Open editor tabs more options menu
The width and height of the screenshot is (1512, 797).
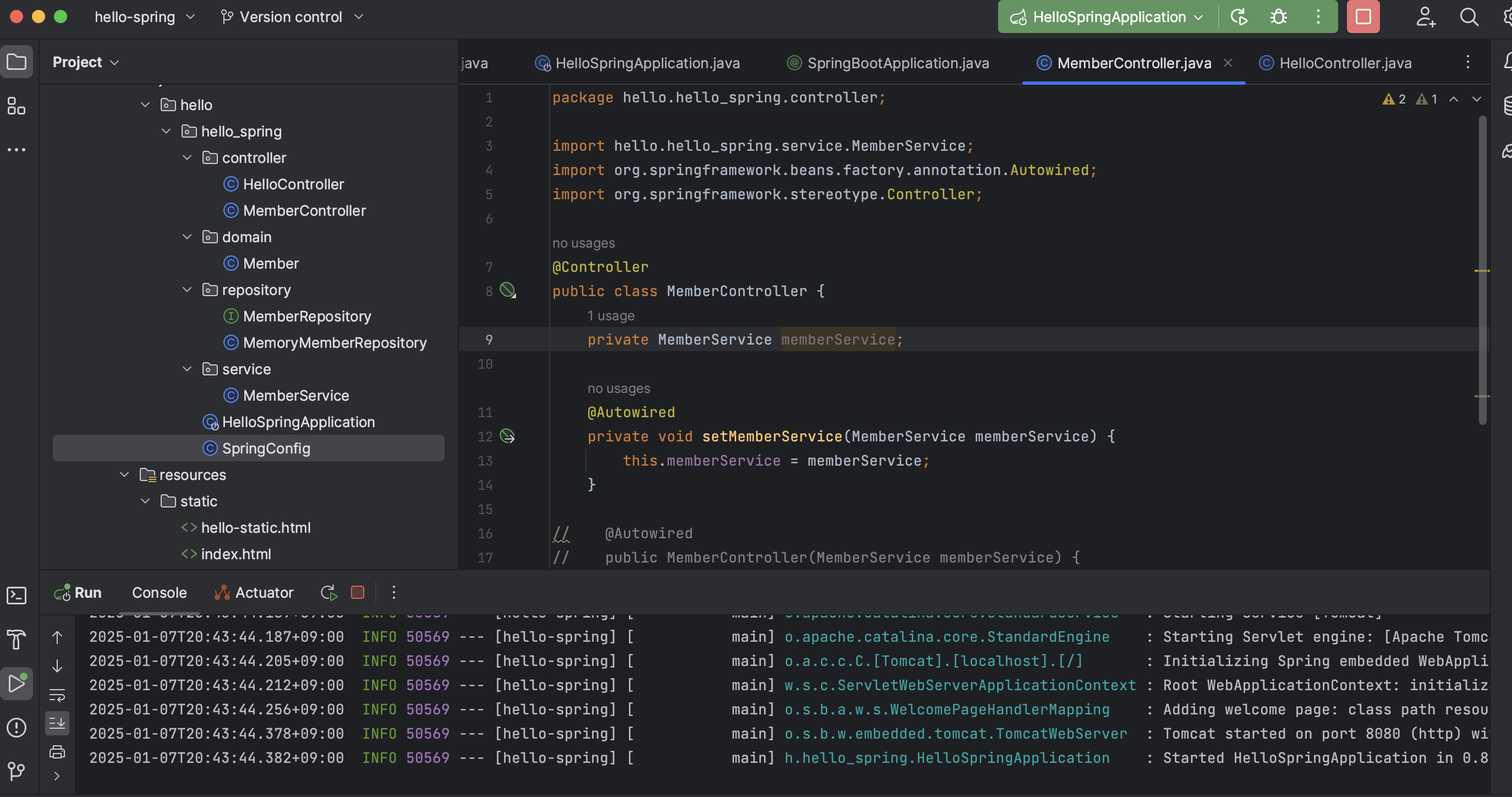pos(1468,62)
